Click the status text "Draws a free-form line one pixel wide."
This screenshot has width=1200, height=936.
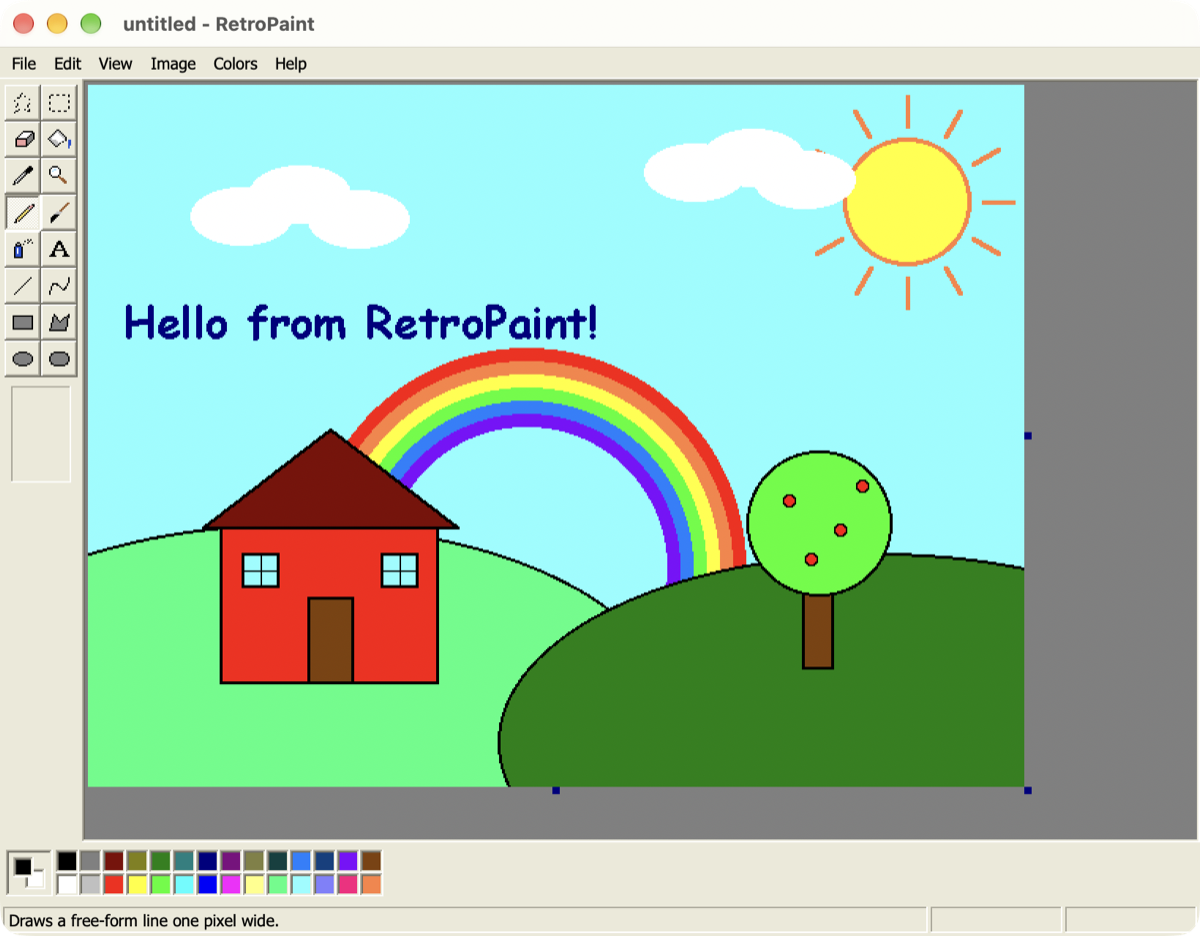pos(144,920)
